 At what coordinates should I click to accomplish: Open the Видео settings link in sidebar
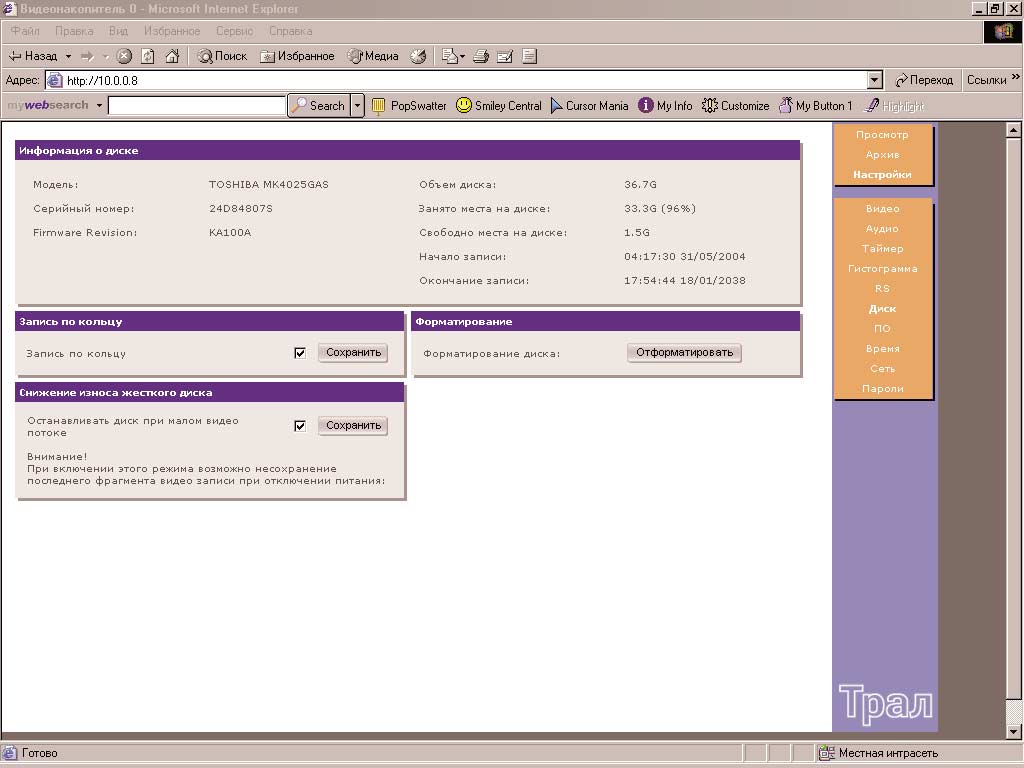point(882,209)
